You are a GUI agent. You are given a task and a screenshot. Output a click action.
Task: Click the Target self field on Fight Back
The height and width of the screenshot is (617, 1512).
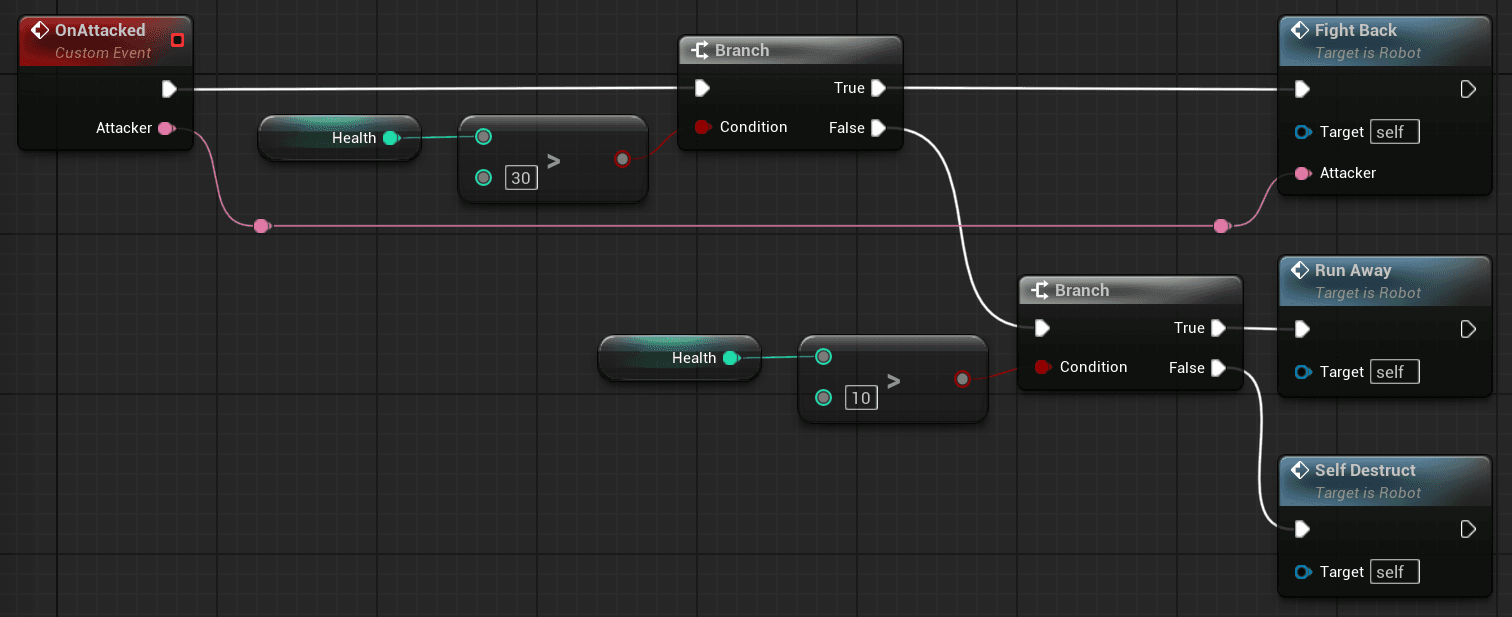(1394, 131)
